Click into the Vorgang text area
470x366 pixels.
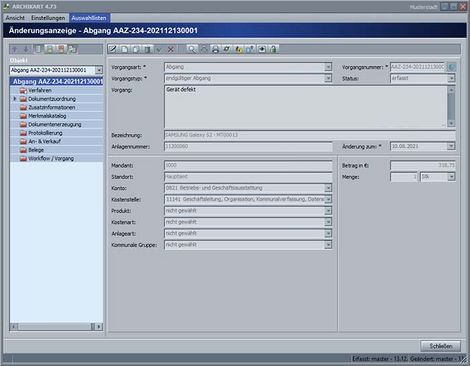click(x=305, y=107)
